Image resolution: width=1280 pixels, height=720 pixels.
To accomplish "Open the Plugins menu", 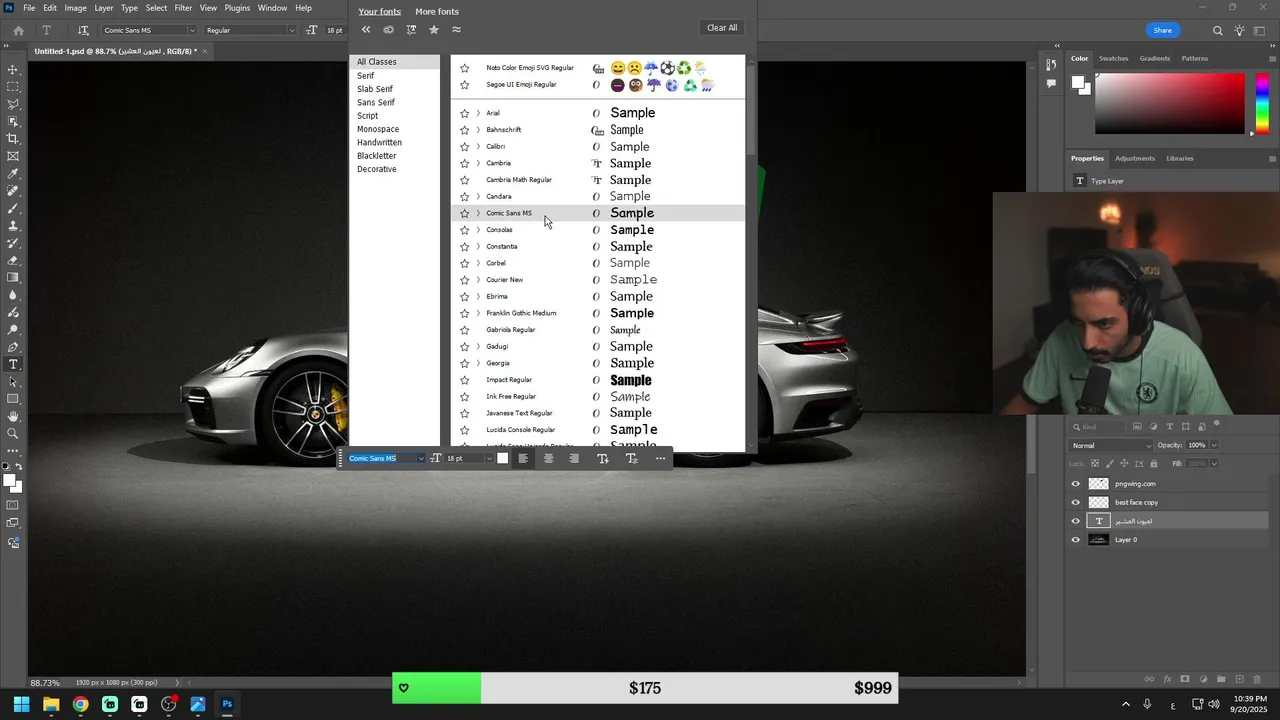I will pos(237,8).
